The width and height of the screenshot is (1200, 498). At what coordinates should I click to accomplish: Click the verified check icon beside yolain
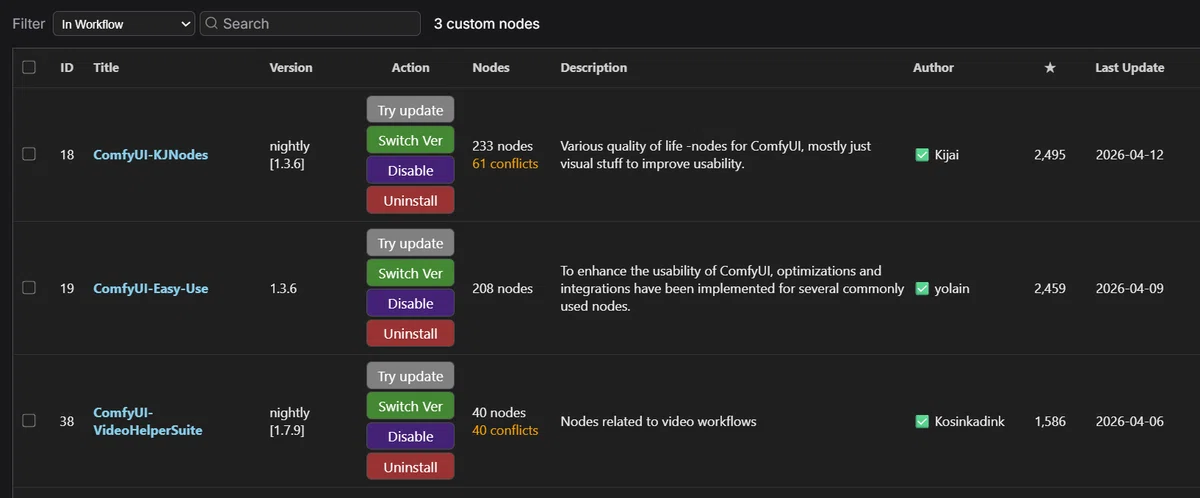(922, 288)
